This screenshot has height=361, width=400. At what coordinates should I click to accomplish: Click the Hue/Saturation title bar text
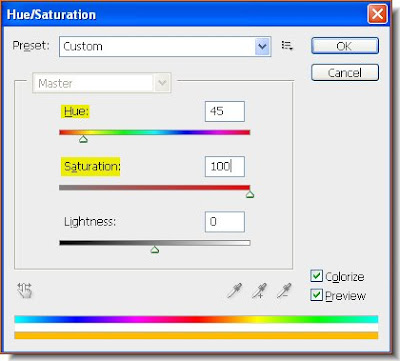coord(51,15)
